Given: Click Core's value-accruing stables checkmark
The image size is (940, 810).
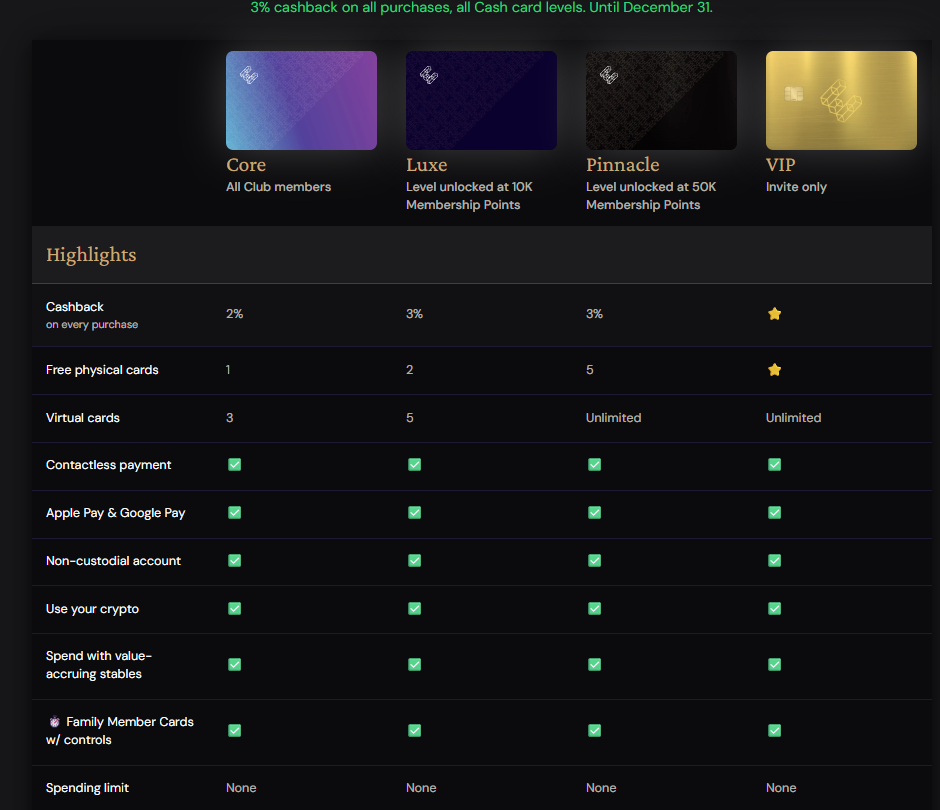Looking at the screenshot, I should point(234,664).
